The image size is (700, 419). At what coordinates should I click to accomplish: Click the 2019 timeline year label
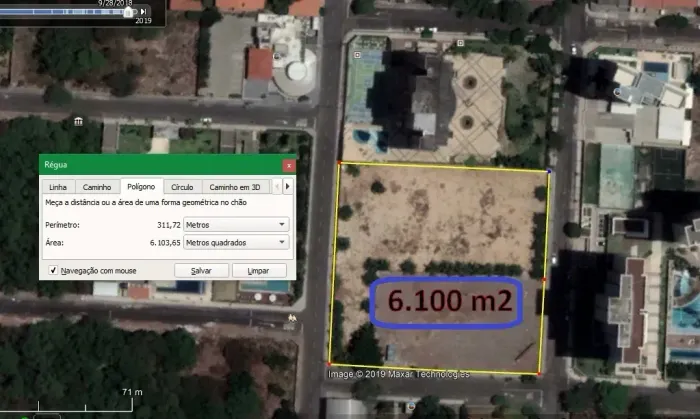coord(143,21)
